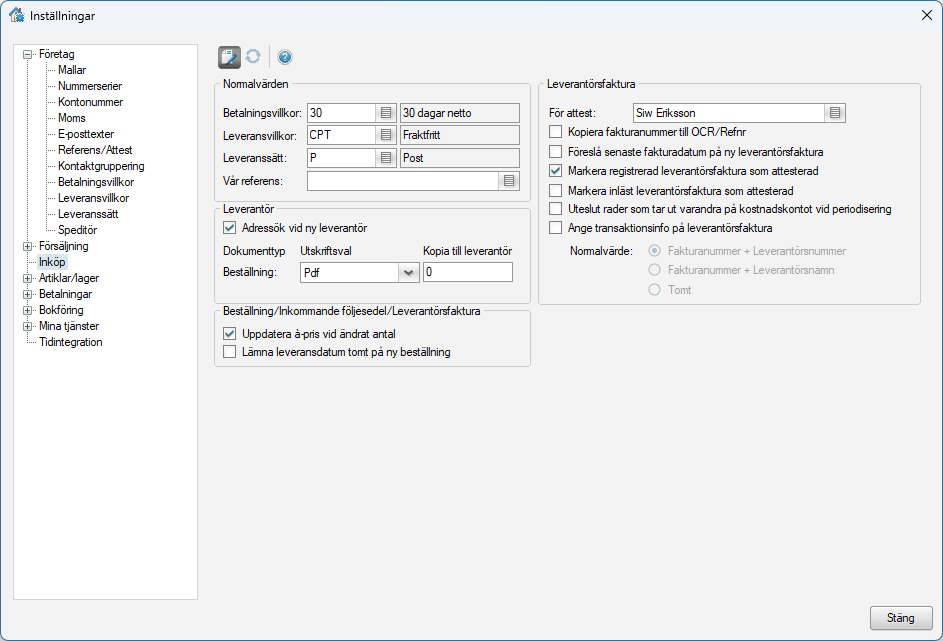
Task: Collapse the Företag tree node
Action: pyautogui.click(x=27, y=54)
